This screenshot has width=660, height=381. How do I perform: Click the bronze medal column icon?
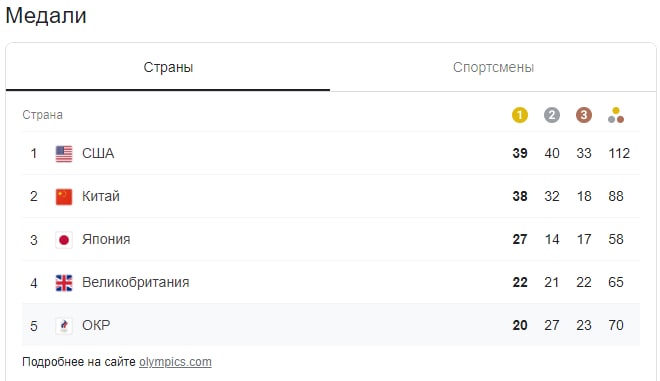583,115
